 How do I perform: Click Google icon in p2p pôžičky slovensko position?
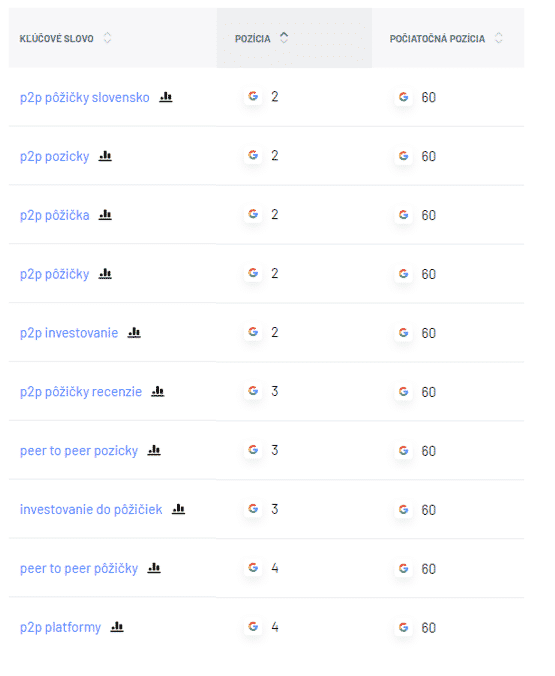253,96
